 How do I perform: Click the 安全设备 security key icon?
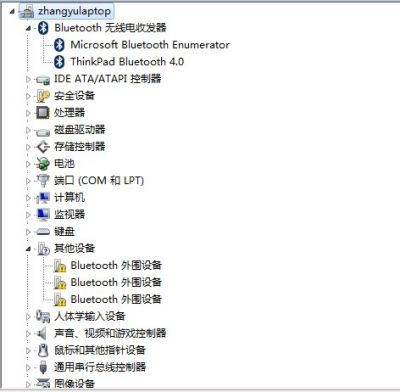point(43,96)
